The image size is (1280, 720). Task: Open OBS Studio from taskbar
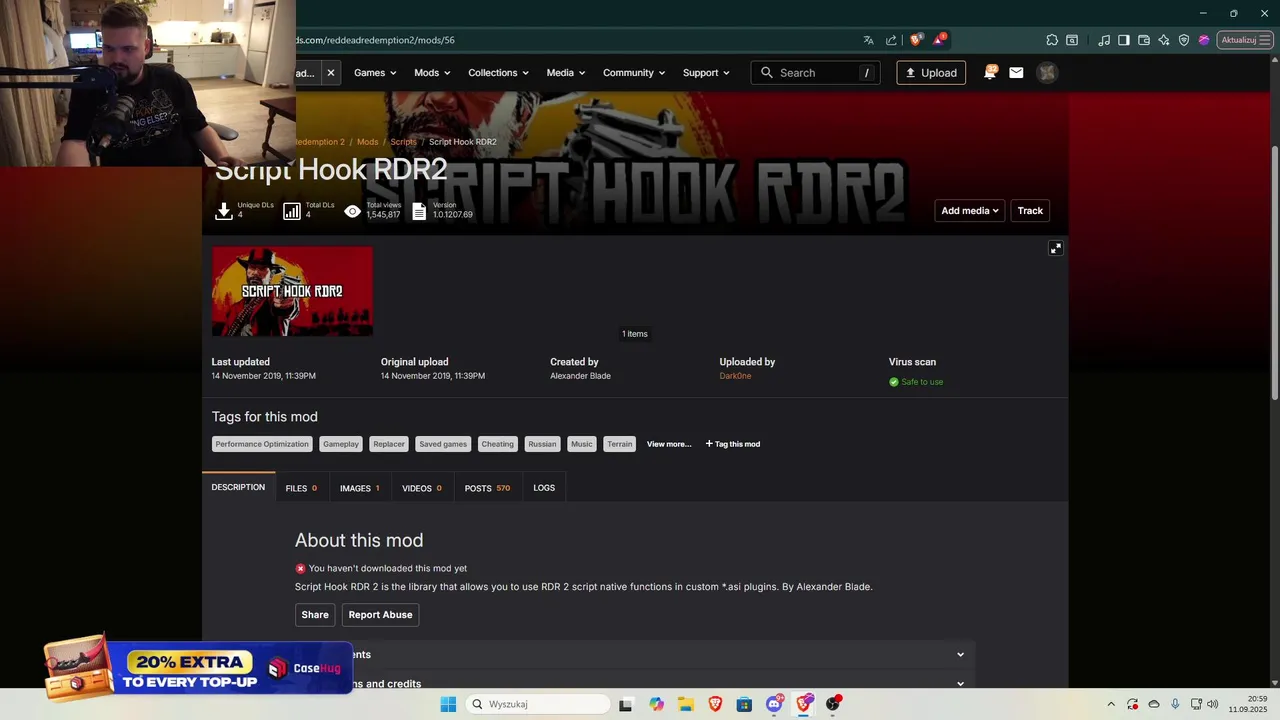point(833,704)
